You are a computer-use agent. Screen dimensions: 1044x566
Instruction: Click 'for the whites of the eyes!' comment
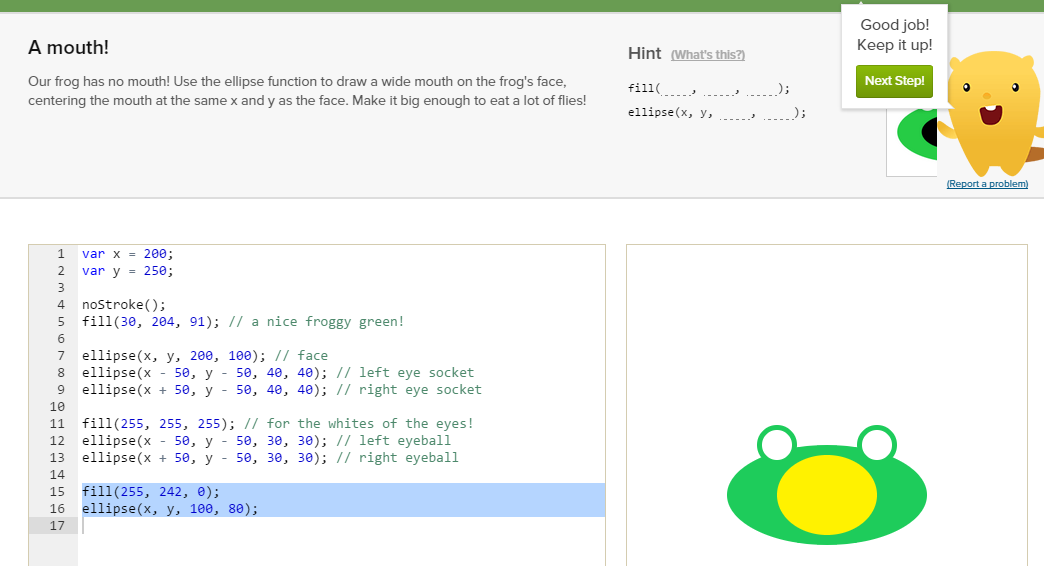[359, 424]
